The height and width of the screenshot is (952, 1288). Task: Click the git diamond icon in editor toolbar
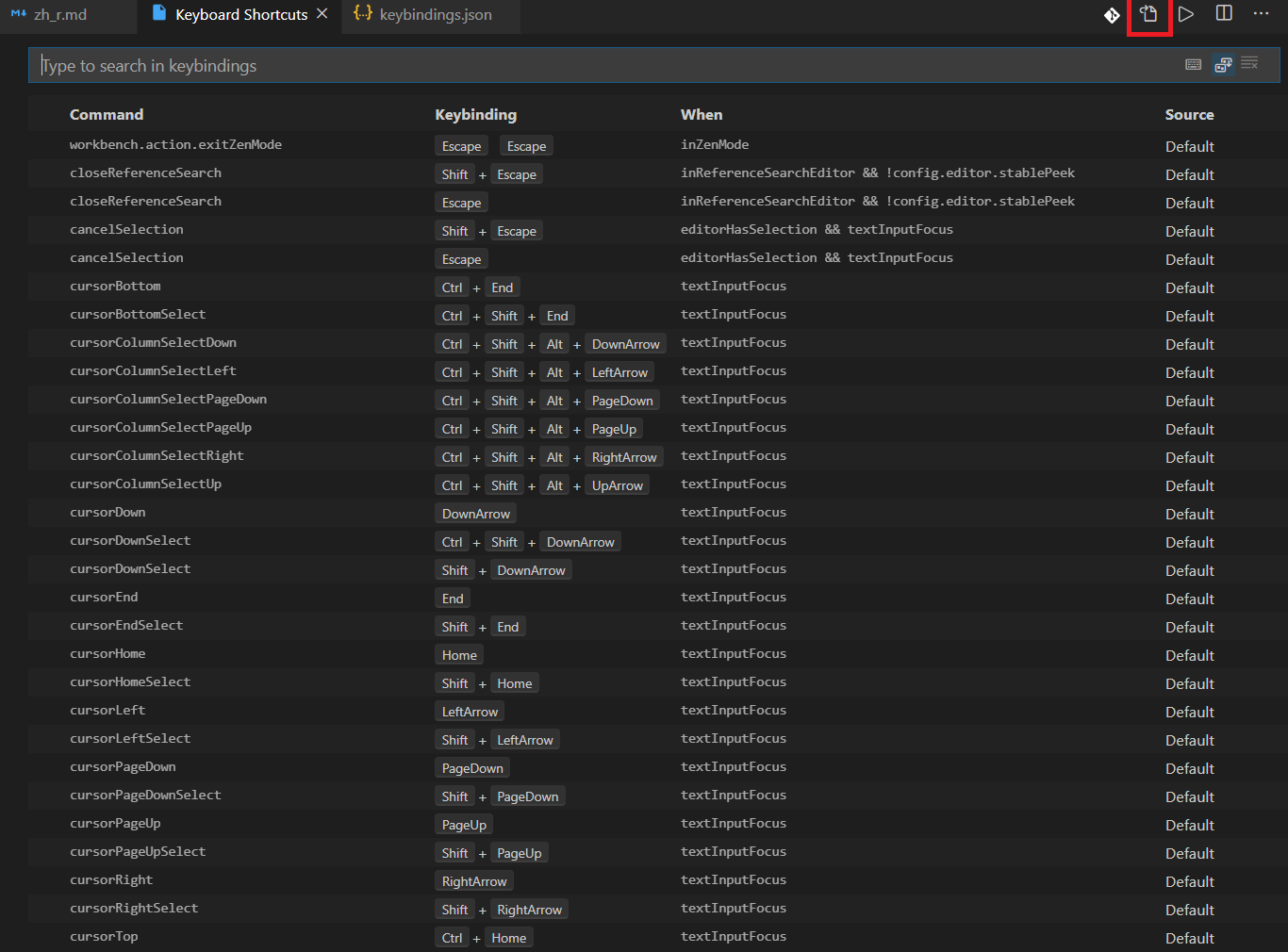tap(1112, 14)
